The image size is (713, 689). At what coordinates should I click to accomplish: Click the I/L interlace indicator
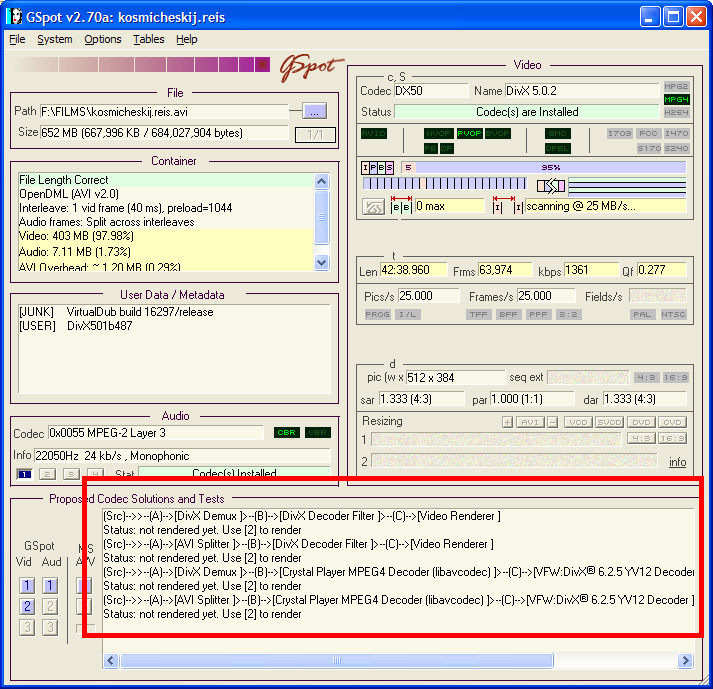click(x=407, y=314)
